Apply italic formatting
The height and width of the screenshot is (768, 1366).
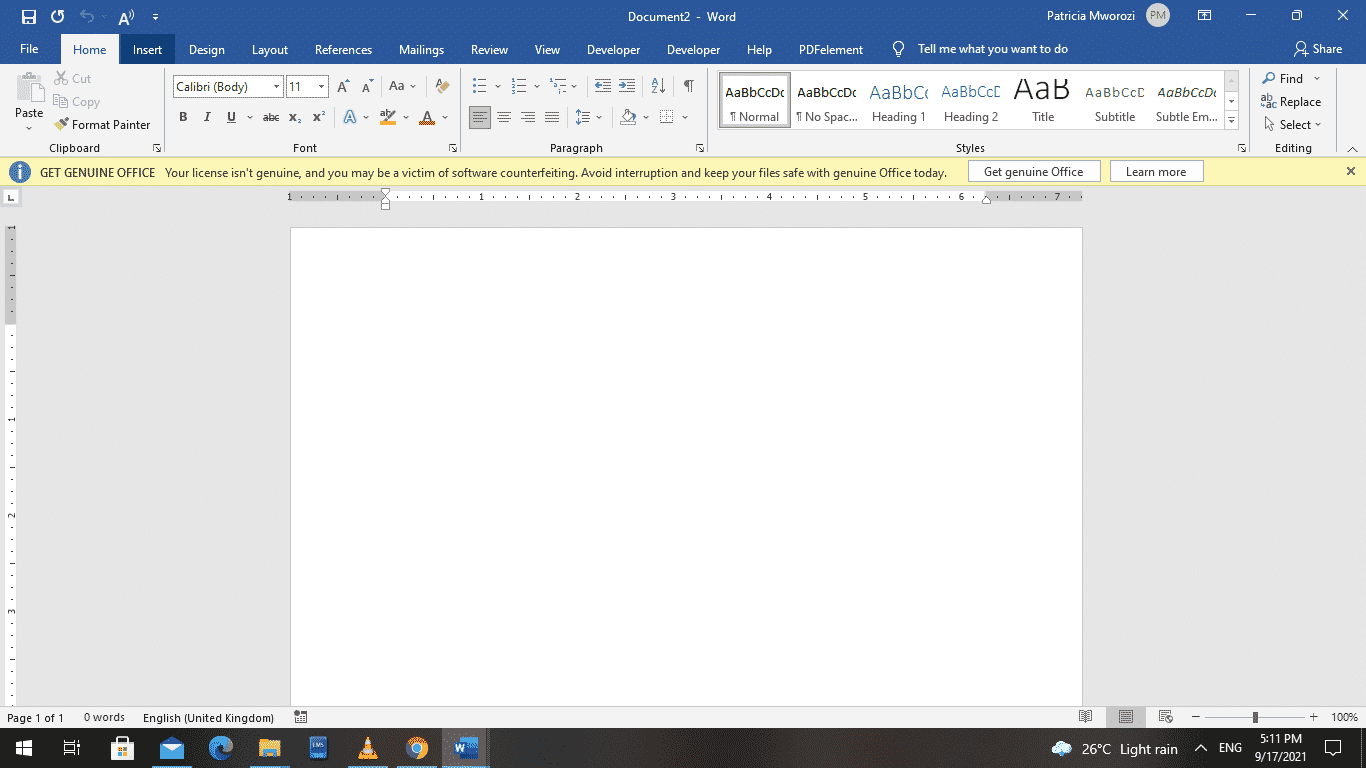click(x=207, y=117)
